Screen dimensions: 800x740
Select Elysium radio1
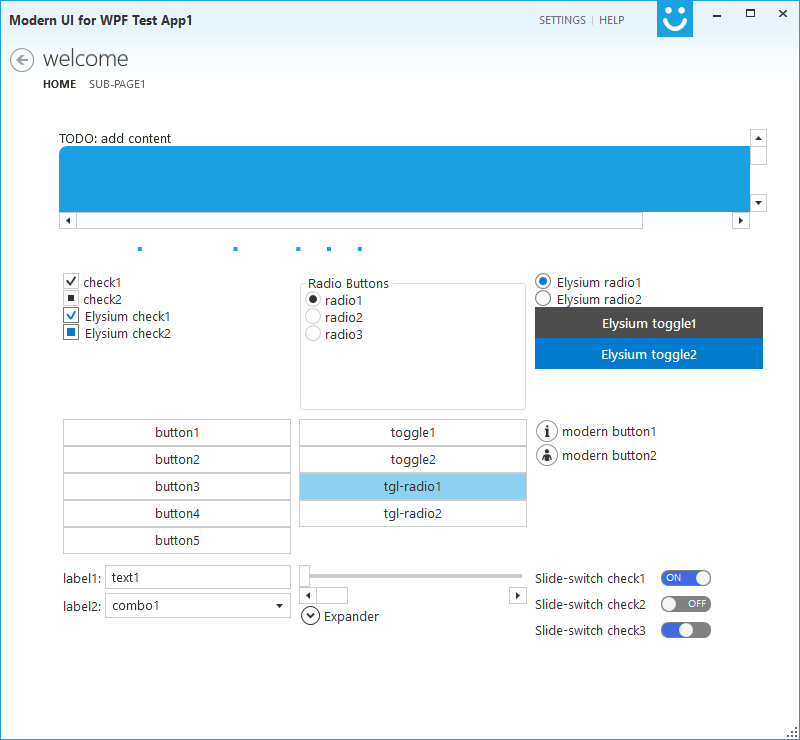543,281
